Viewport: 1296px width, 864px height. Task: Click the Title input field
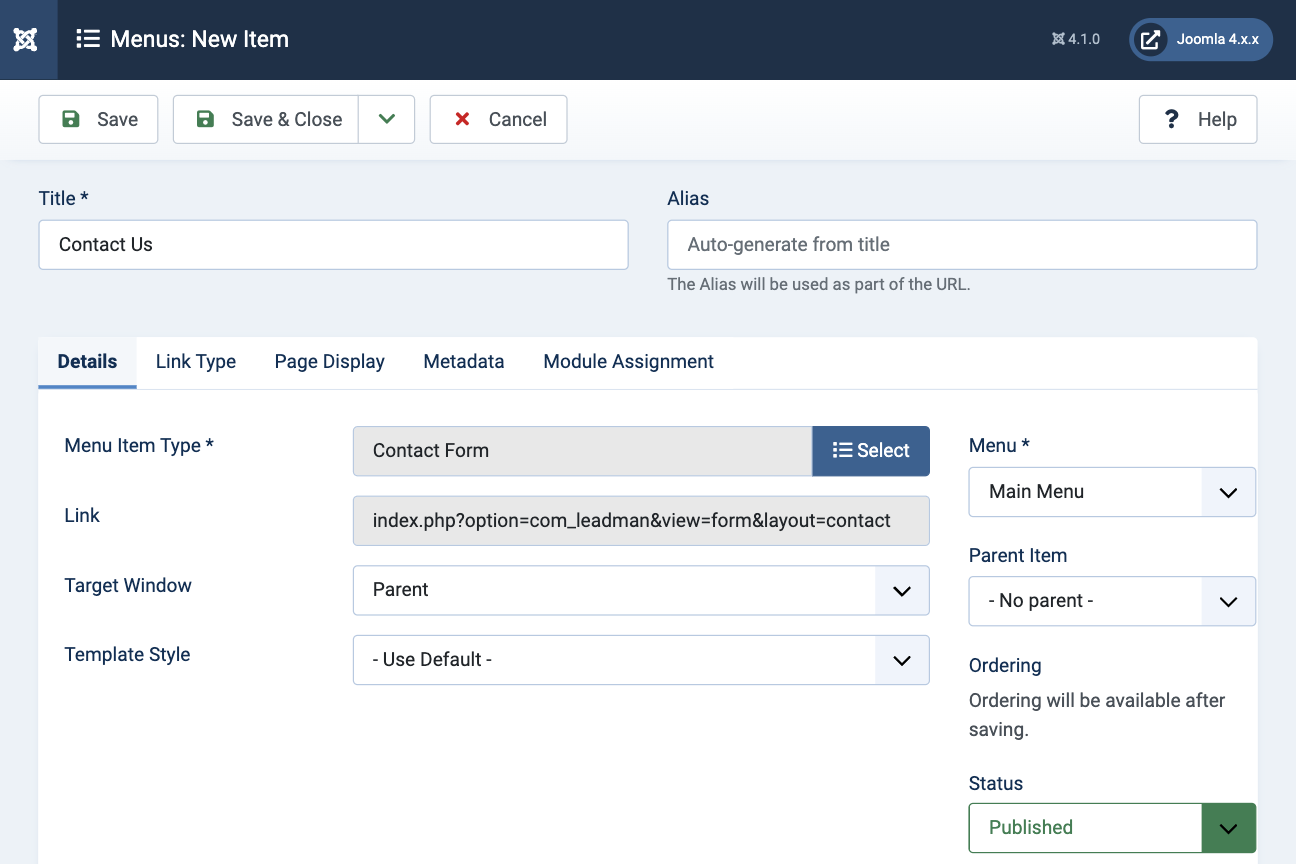click(333, 245)
